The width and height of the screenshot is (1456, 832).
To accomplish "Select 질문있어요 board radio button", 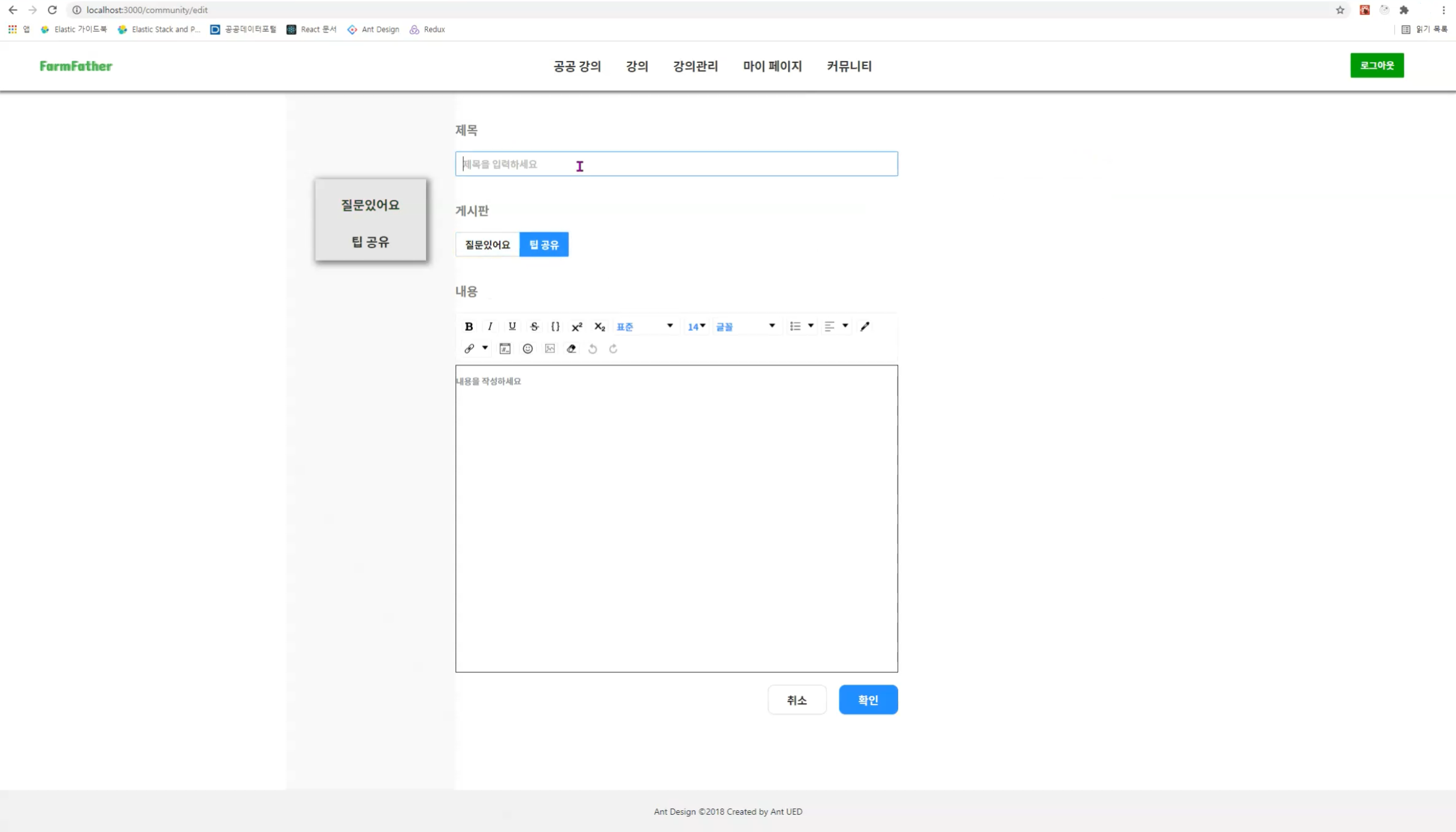I will [x=487, y=245].
